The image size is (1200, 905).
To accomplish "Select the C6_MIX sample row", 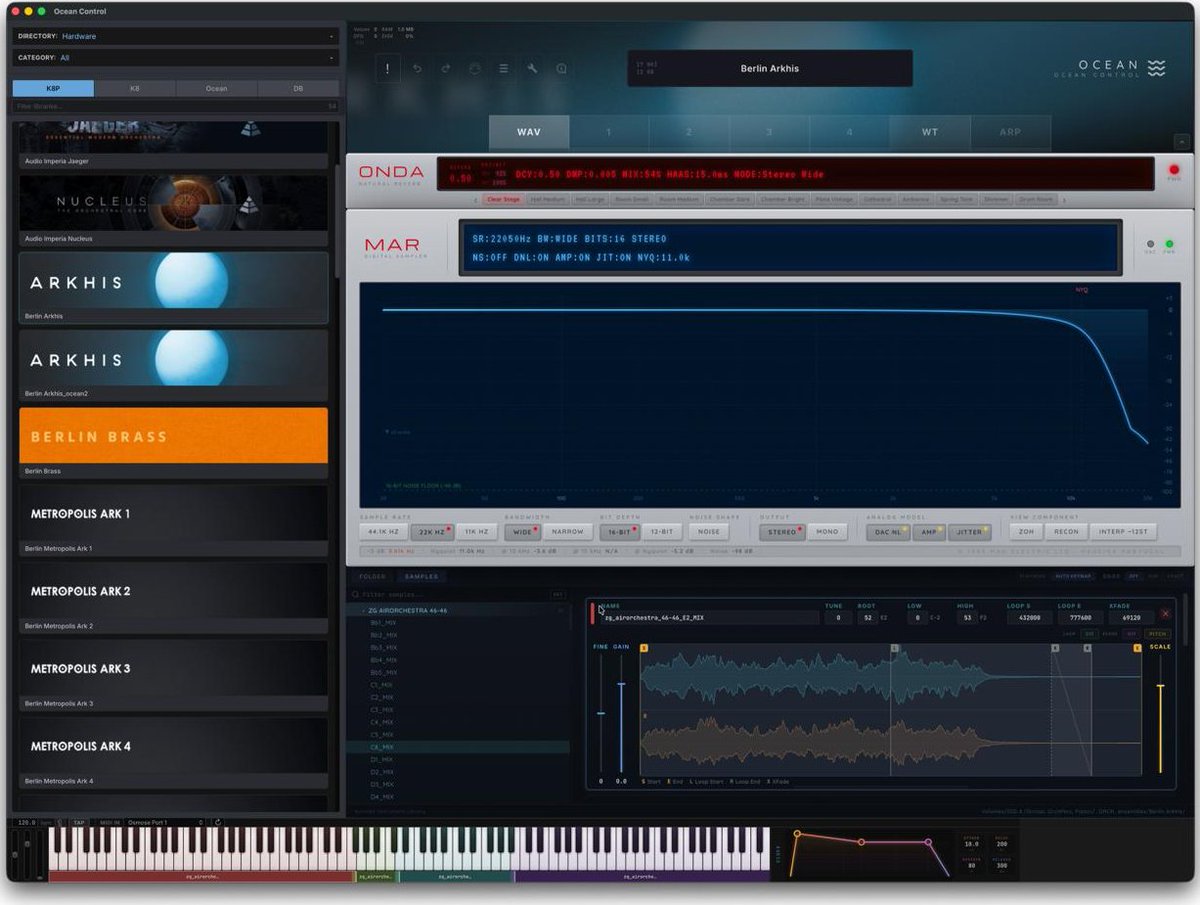I will [458, 747].
